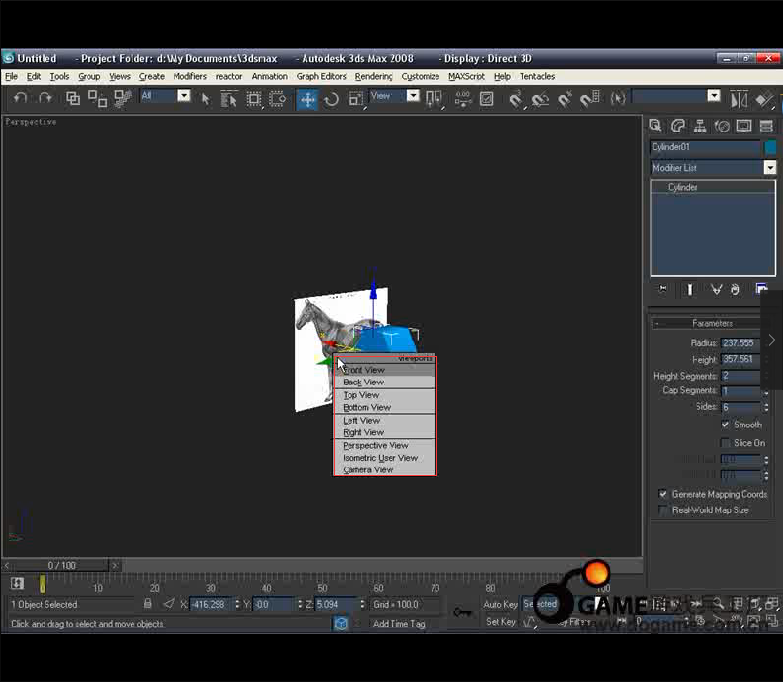Choose Perspective View in context menu
The image size is (783, 682).
click(385, 445)
